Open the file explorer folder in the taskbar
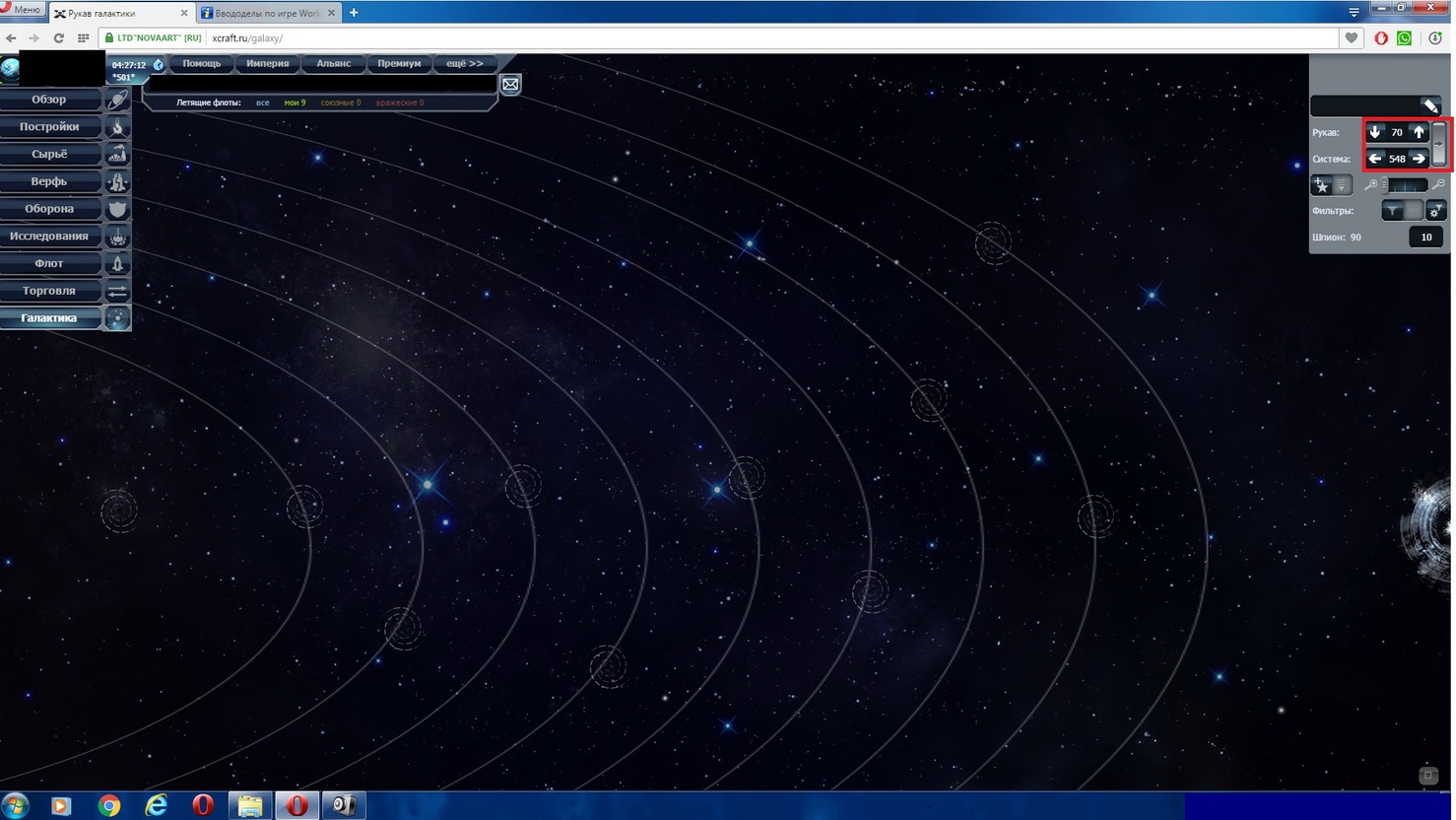 250,805
